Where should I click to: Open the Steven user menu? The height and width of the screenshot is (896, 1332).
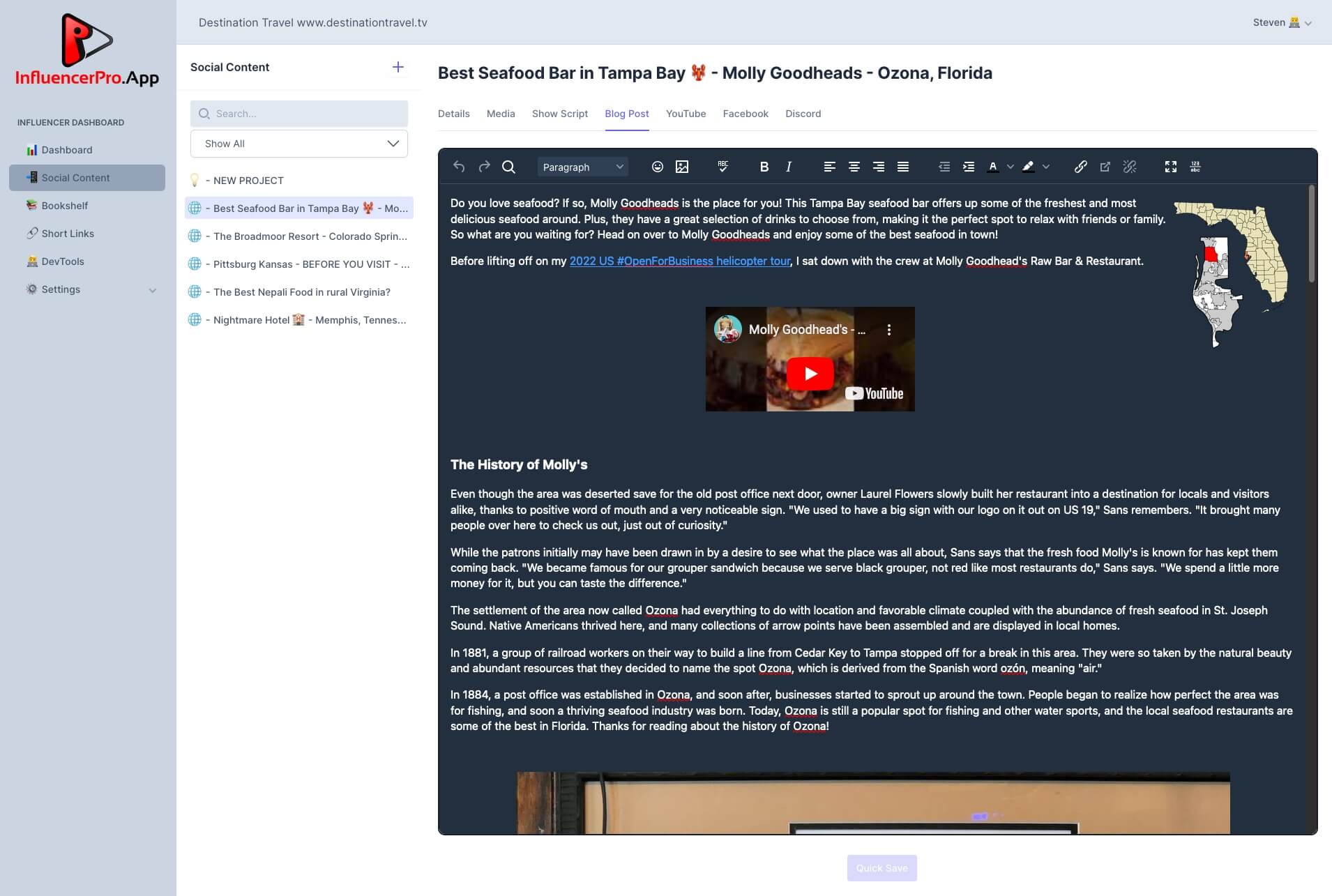(1282, 22)
